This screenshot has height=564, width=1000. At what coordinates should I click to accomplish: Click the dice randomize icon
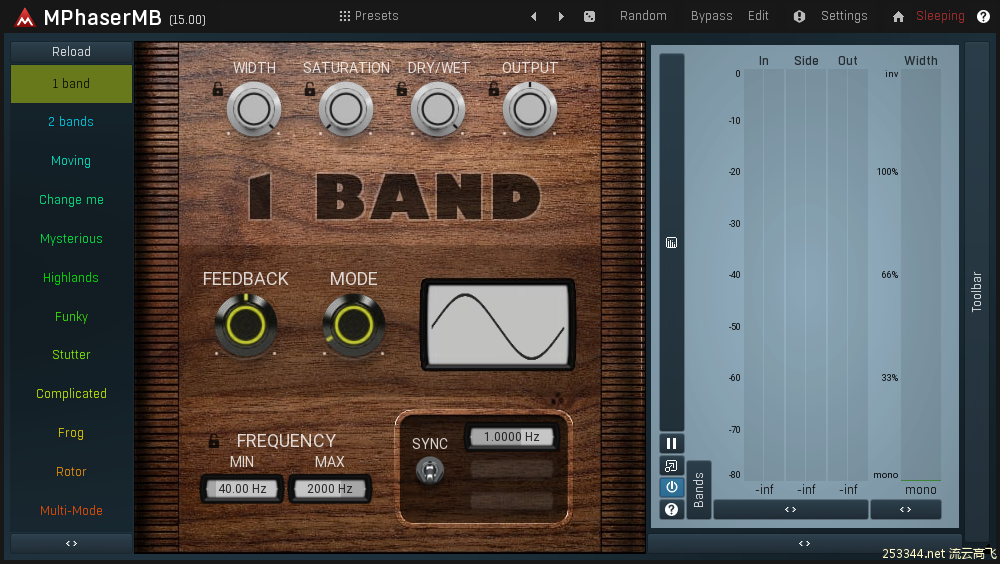tap(589, 17)
